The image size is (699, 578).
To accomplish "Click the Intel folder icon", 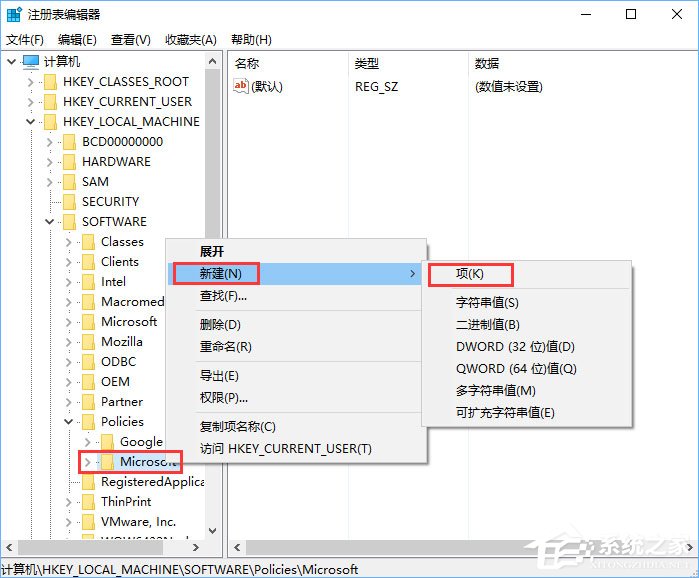I will click(89, 282).
